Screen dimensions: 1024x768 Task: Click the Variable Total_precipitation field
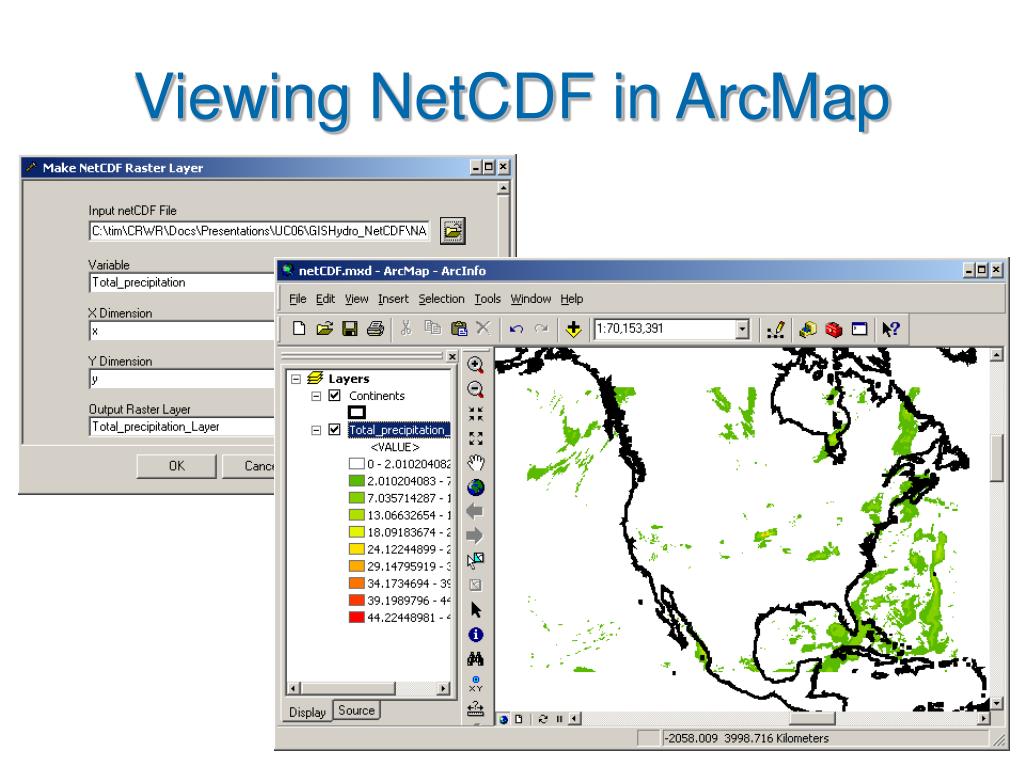182,283
